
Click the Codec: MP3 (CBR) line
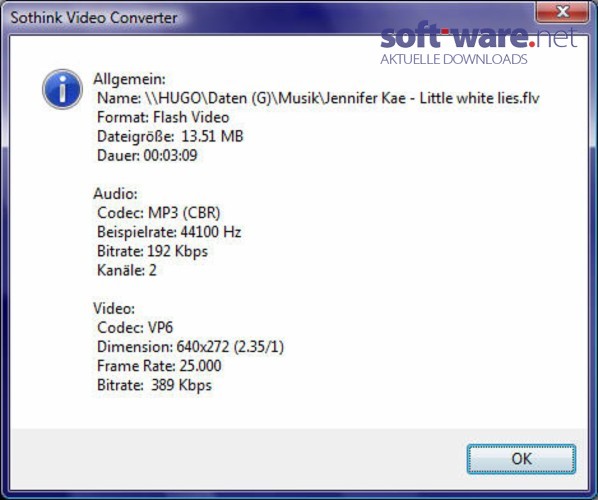point(159,212)
